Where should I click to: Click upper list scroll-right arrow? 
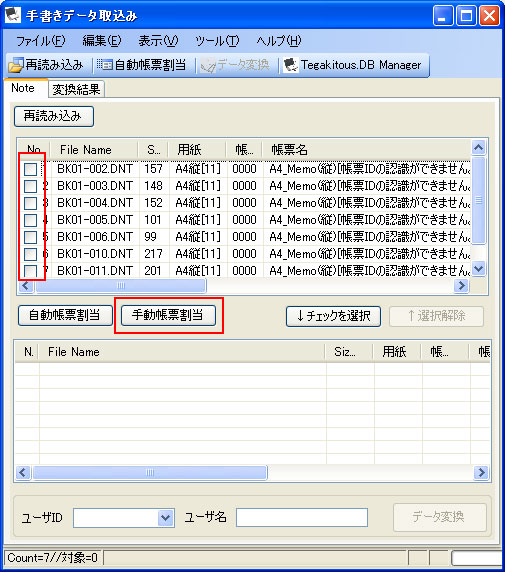[462, 285]
